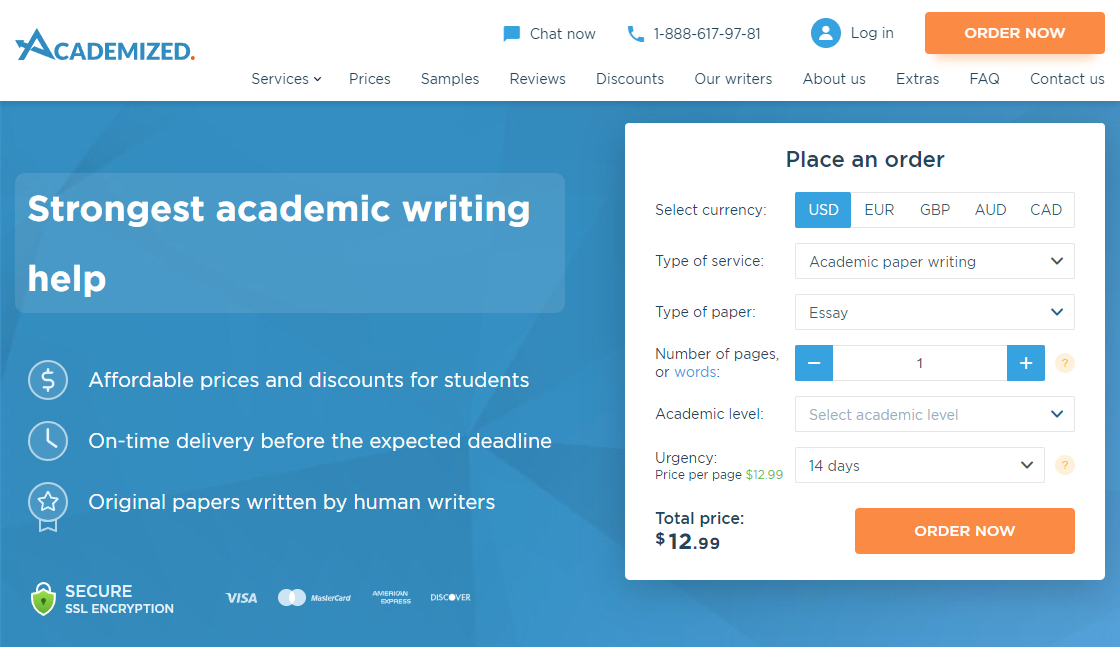This screenshot has width=1120, height=652.
Task: Open the Type of service dropdown
Action: pyautogui.click(x=934, y=261)
